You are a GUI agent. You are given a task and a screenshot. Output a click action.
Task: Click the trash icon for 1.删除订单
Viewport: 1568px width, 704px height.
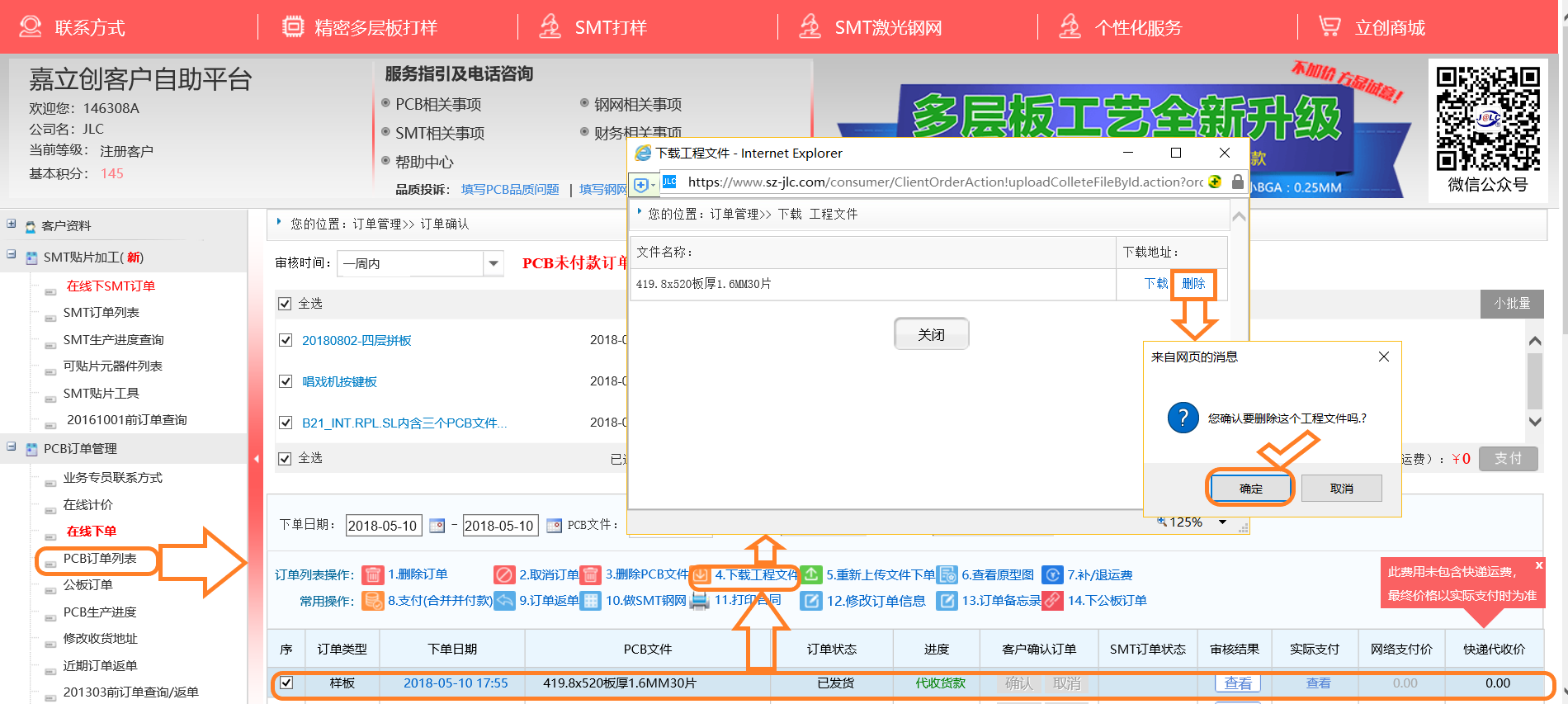[373, 574]
